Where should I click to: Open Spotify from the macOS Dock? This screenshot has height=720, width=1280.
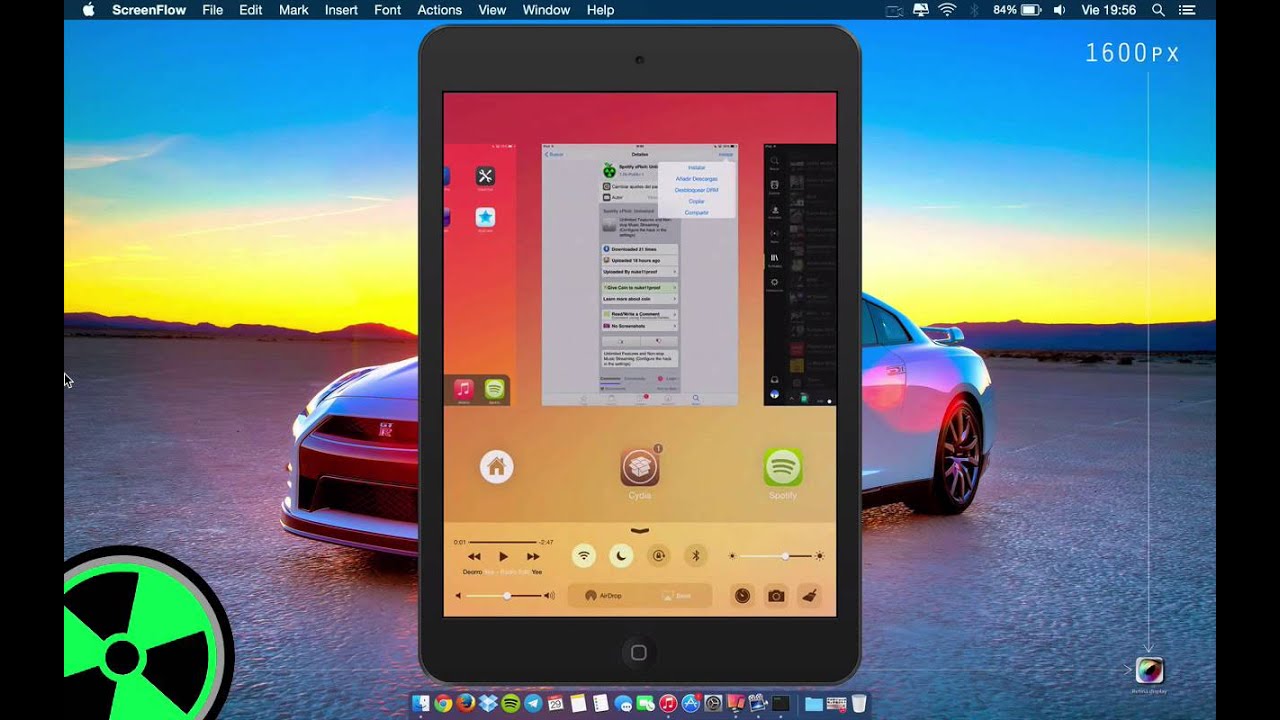click(511, 703)
